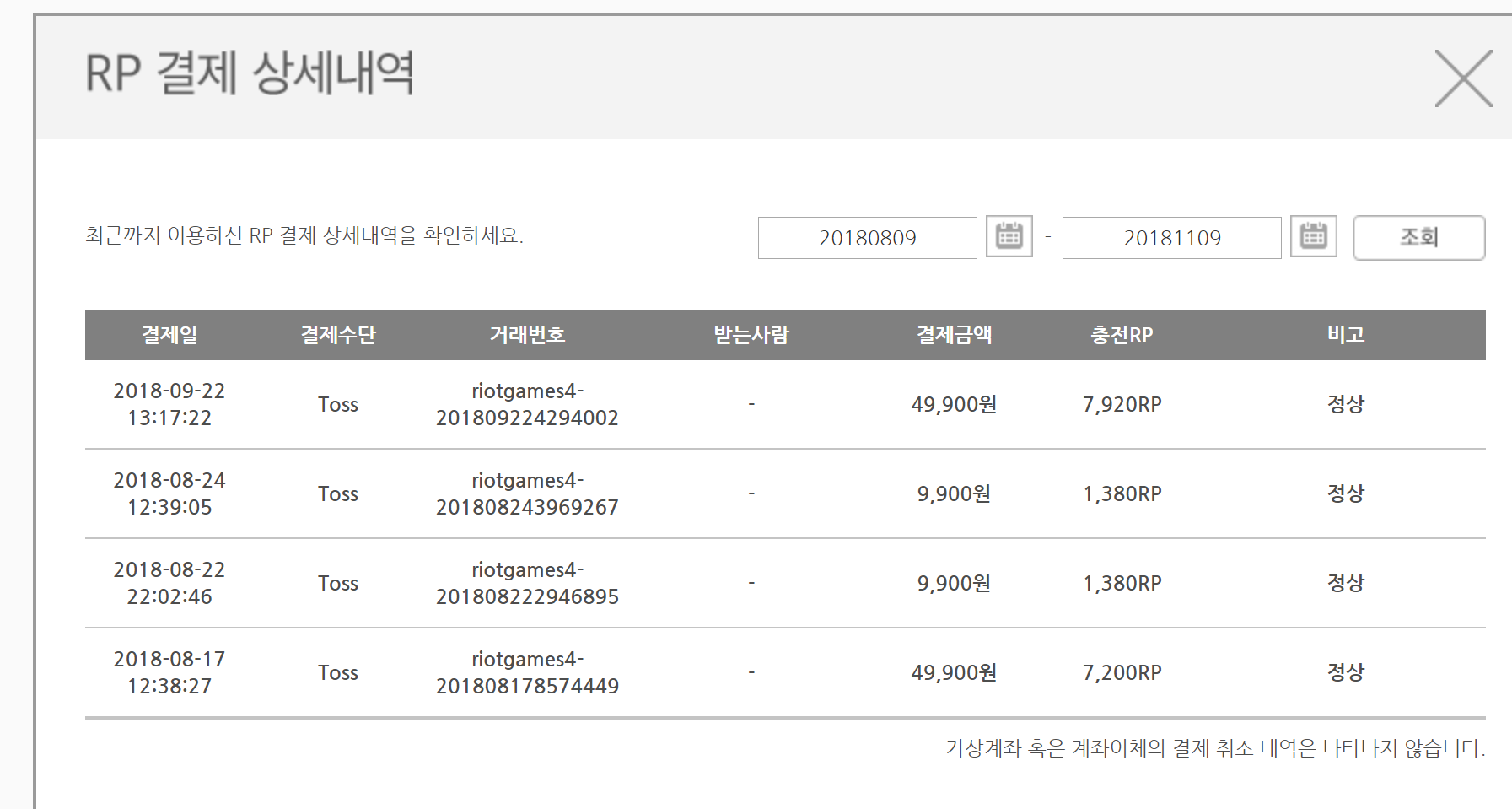
Task: Select payment date 2018-08-22 22:02:46
Action: (x=169, y=583)
